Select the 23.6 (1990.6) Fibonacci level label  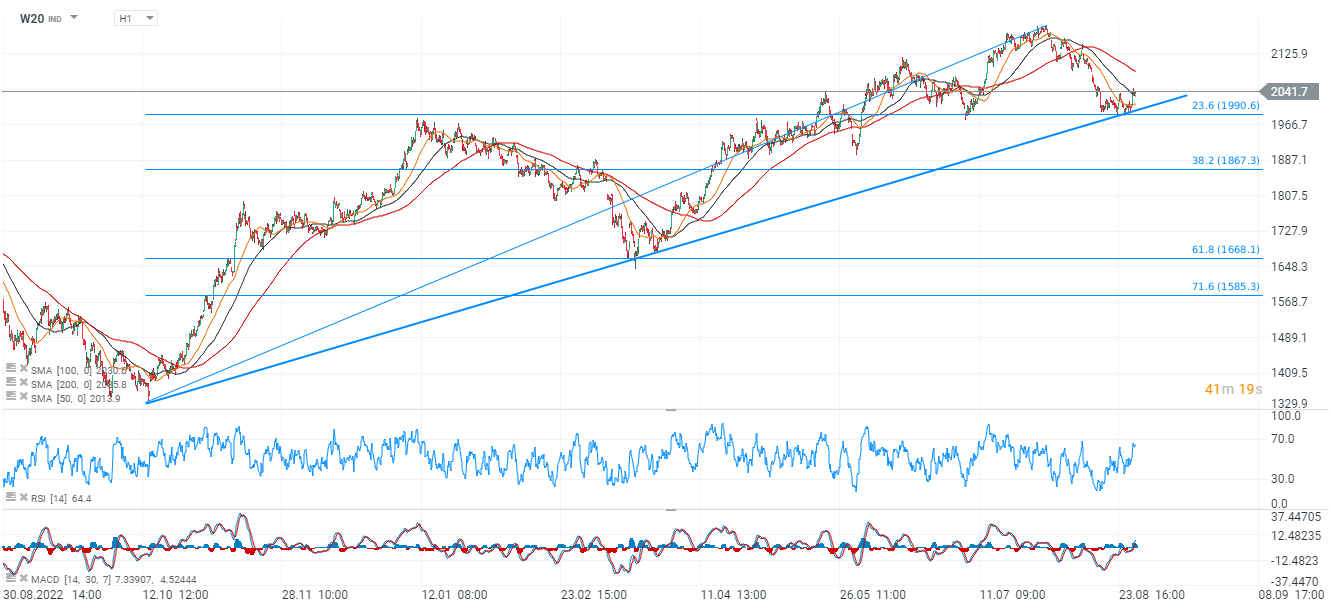[x=1225, y=105]
